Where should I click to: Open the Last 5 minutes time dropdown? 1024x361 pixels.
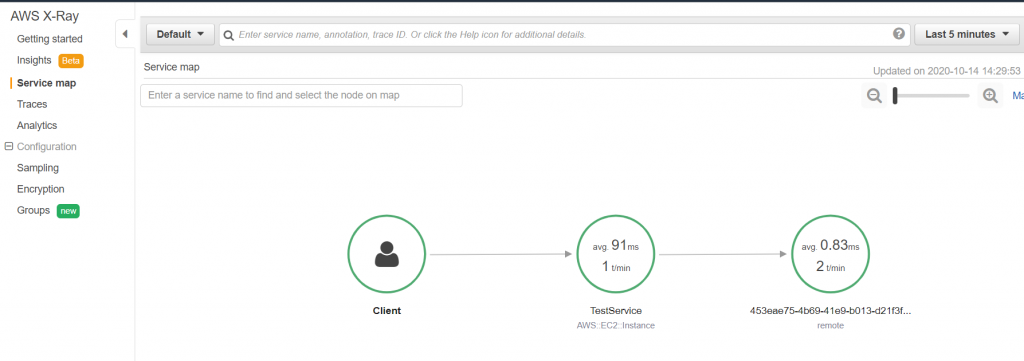point(967,34)
